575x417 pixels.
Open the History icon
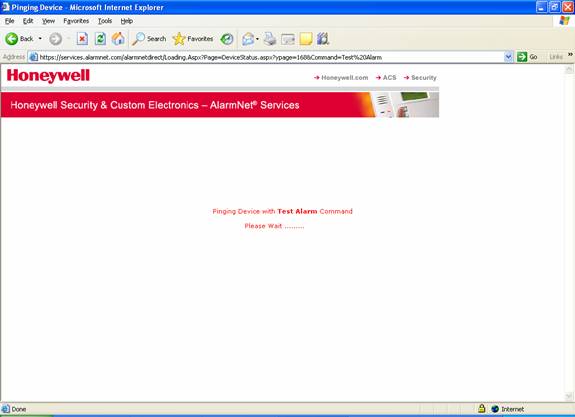point(227,39)
